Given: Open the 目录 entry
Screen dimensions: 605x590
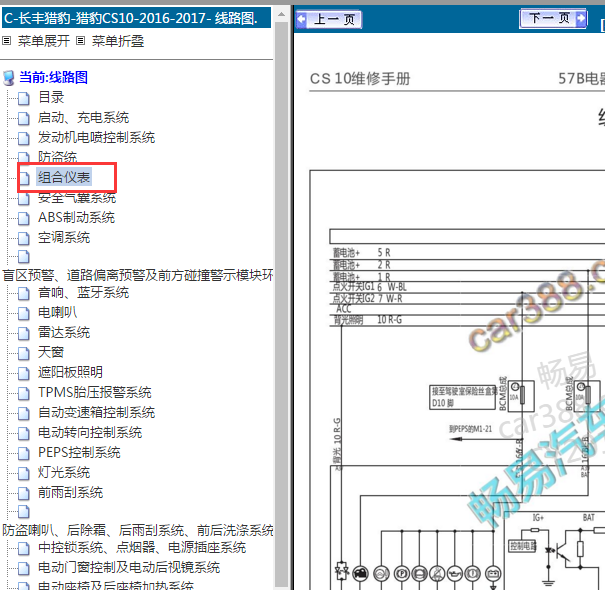Looking at the screenshot, I should [51, 97].
